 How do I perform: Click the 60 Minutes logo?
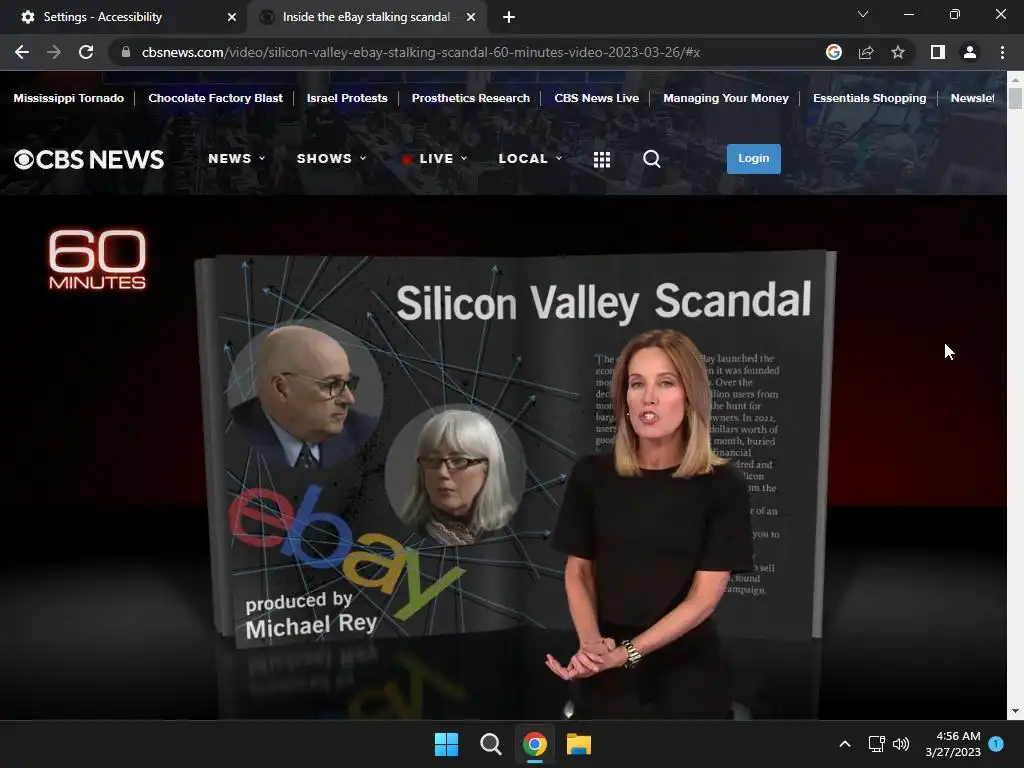[97, 259]
